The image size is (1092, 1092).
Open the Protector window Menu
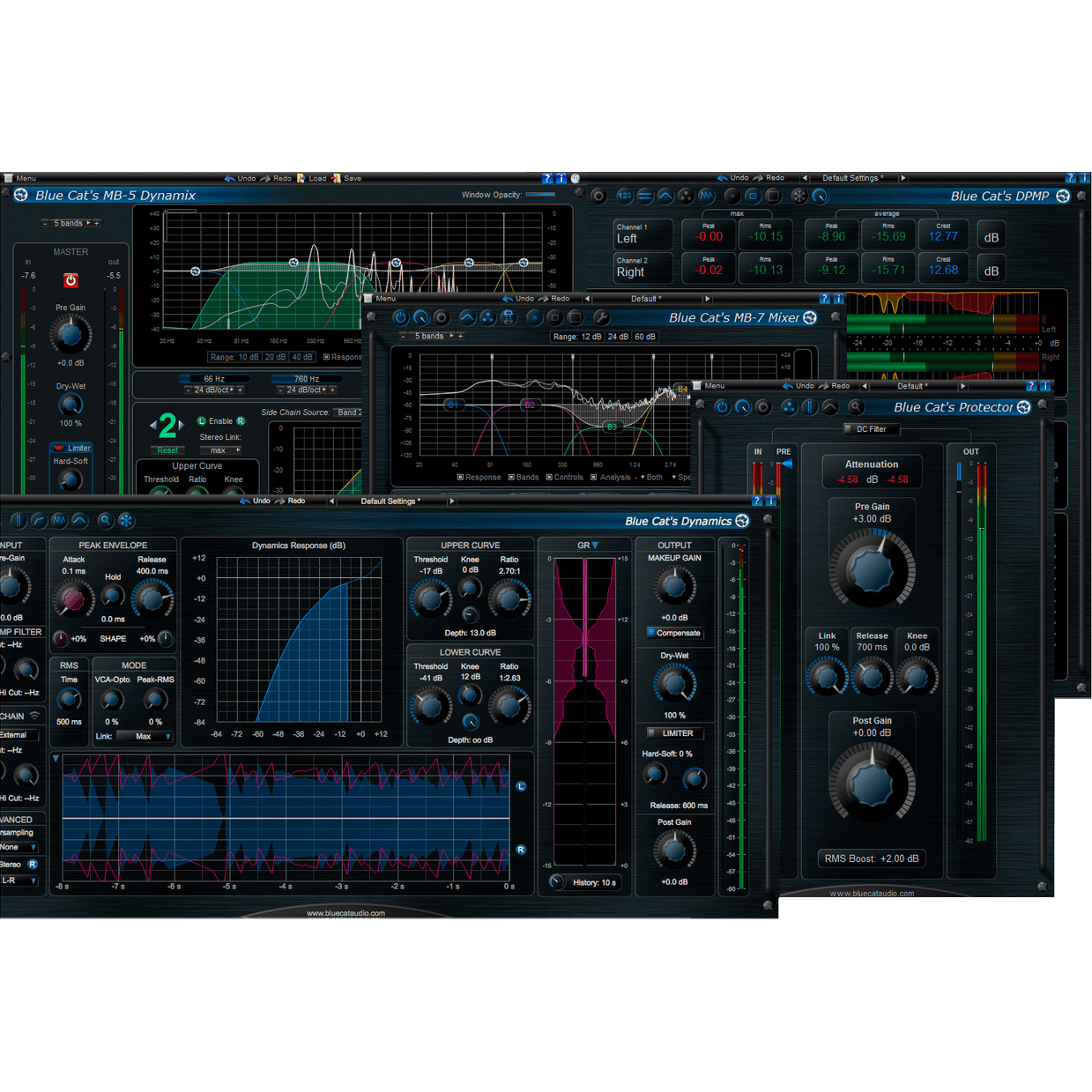[x=709, y=386]
